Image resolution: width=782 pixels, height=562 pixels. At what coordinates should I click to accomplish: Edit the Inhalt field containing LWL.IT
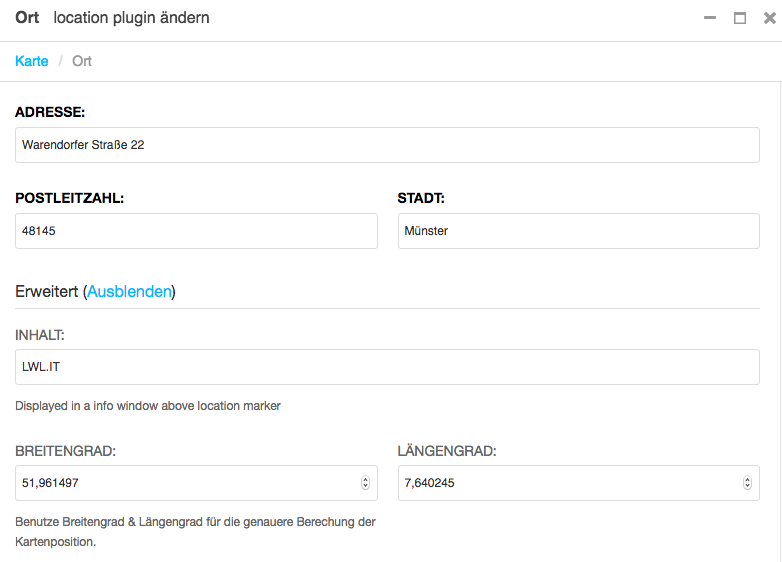click(387, 367)
